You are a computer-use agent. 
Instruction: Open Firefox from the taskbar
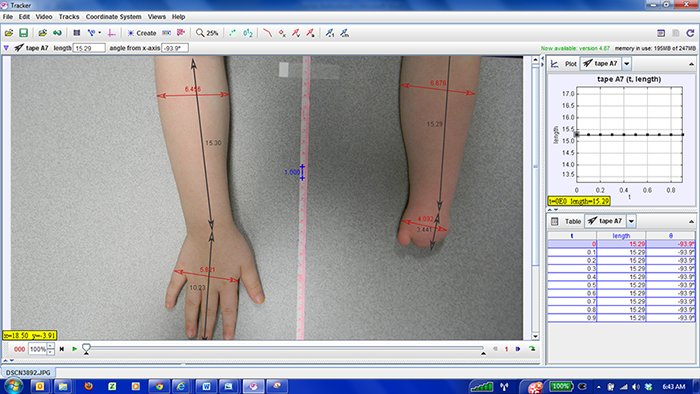(x=88, y=386)
